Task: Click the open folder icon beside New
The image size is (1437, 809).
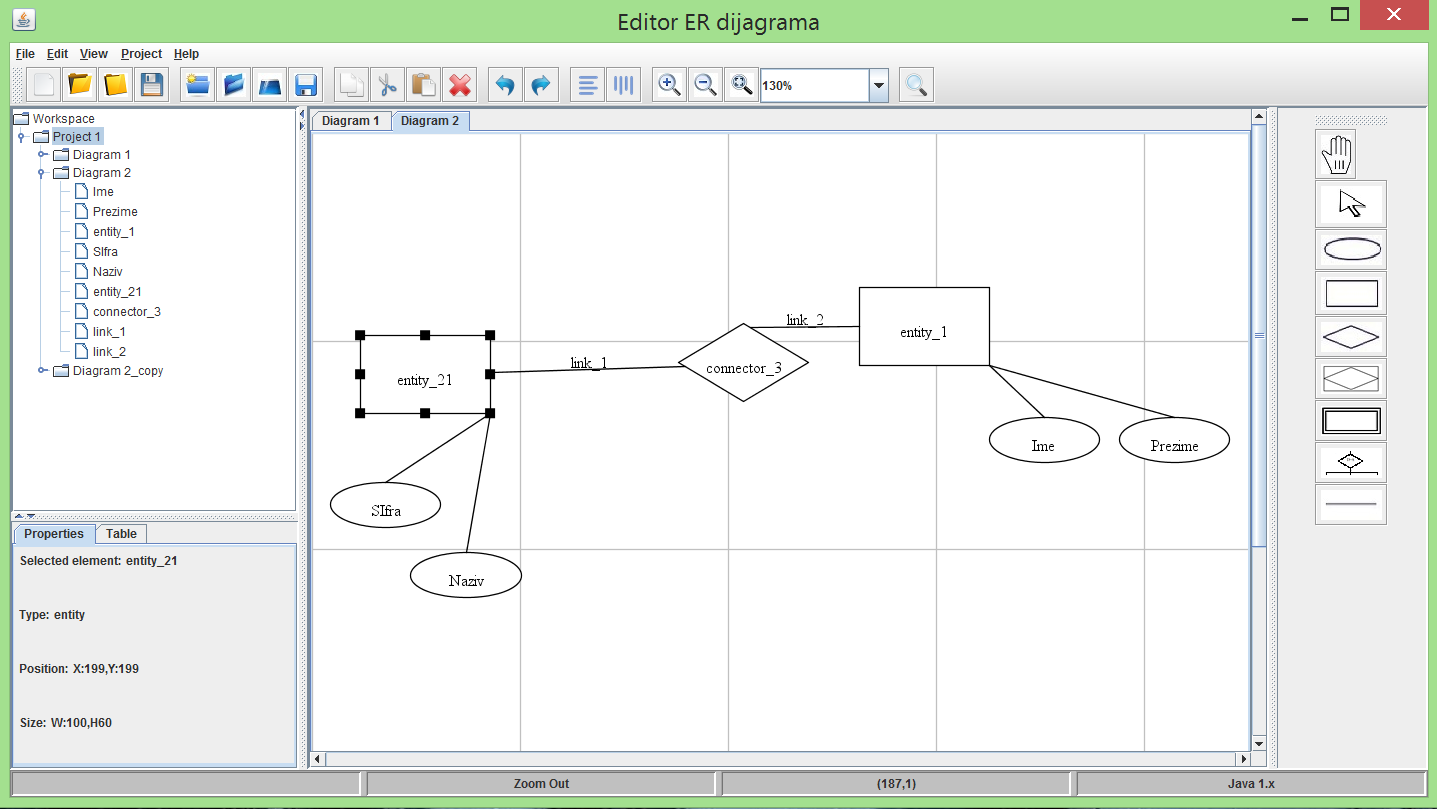Action: [80, 85]
